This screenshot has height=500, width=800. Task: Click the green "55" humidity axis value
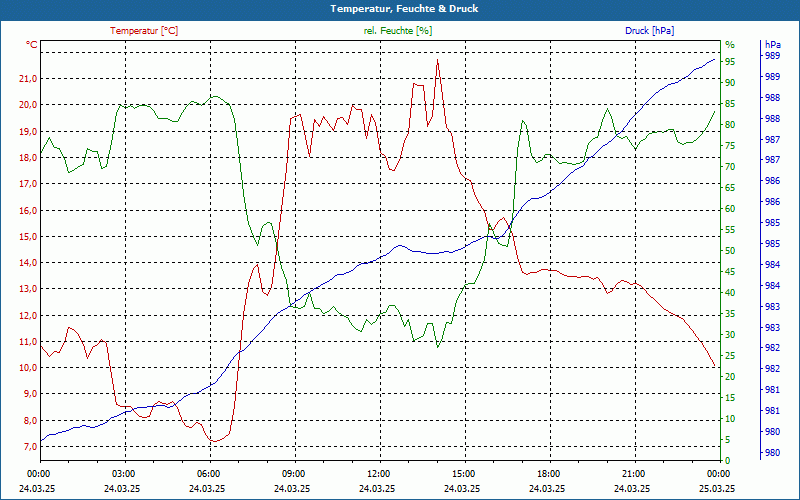click(730, 230)
